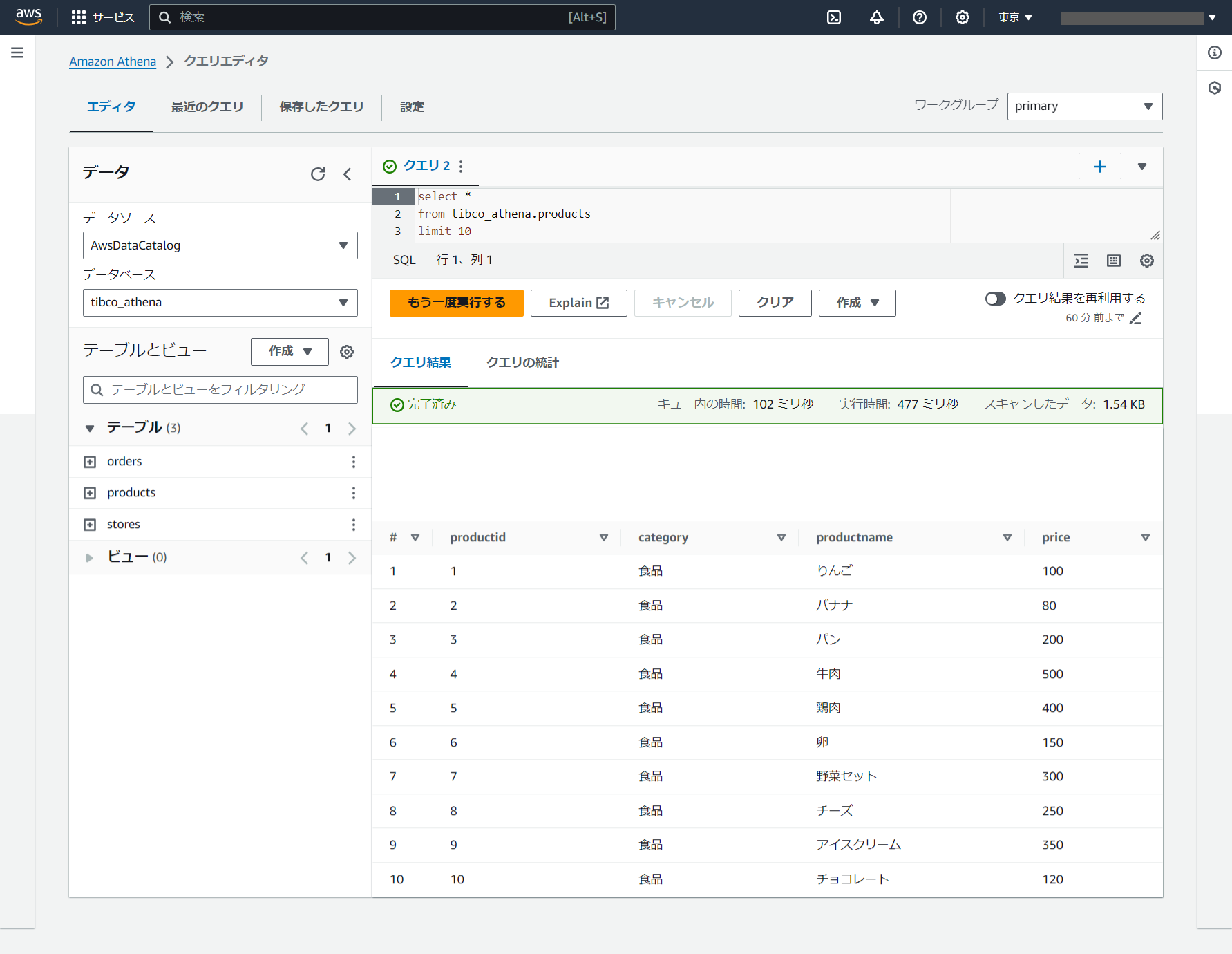This screenshot has width=1232, height=954.
Task: Open the left navigation hamburger menu
Action: [17, 53]
